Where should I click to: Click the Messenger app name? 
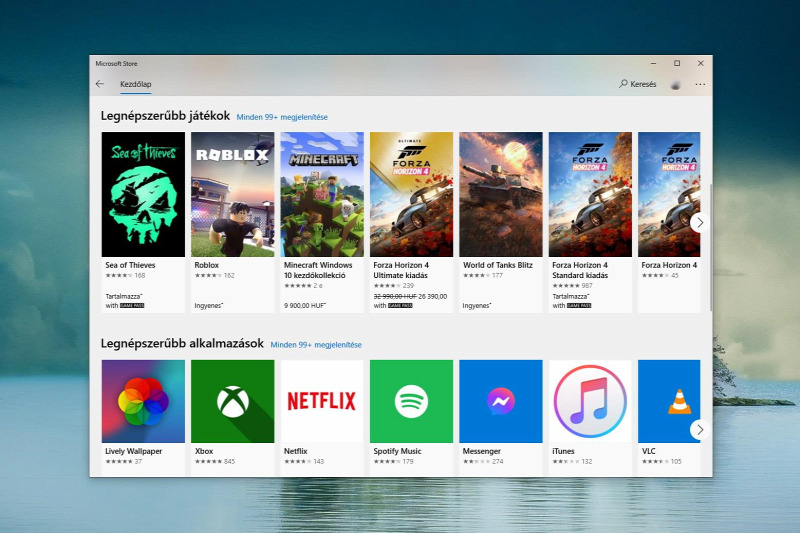[482, 451]
